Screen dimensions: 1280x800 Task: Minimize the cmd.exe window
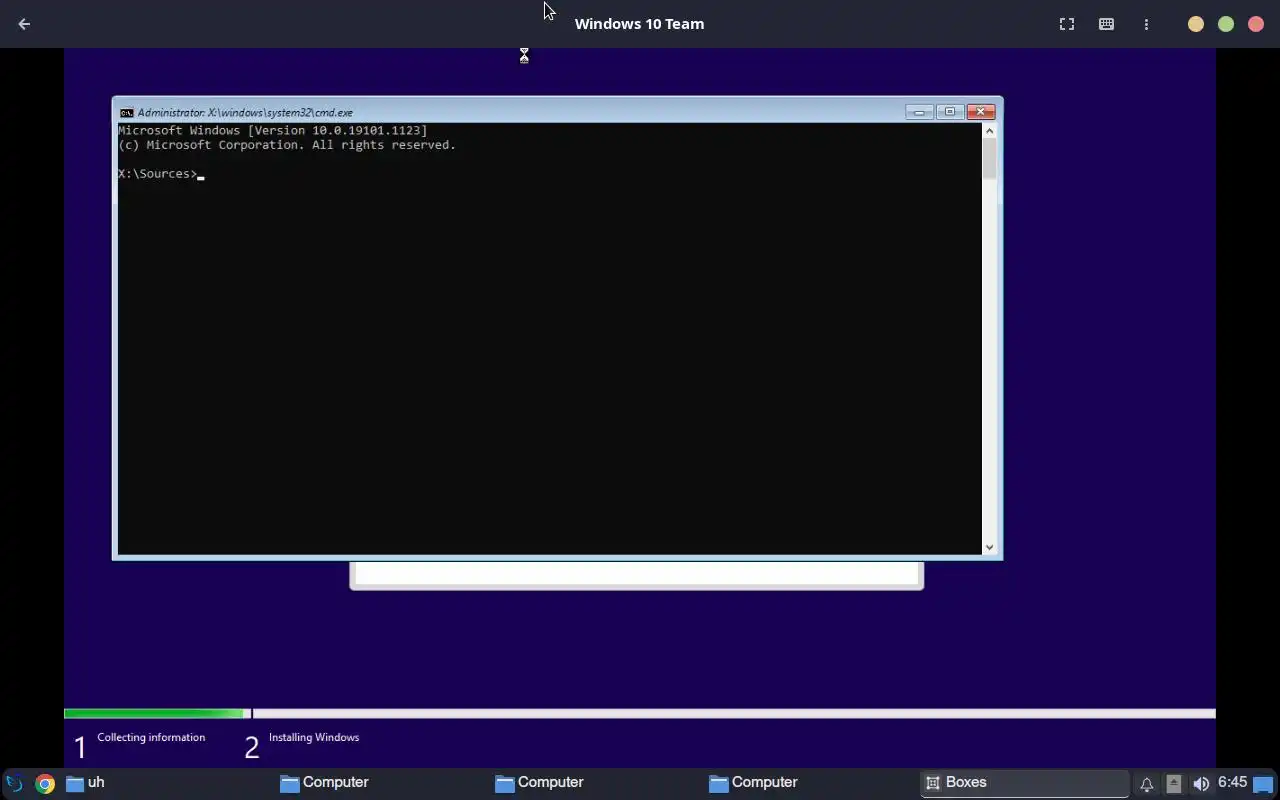919,112
